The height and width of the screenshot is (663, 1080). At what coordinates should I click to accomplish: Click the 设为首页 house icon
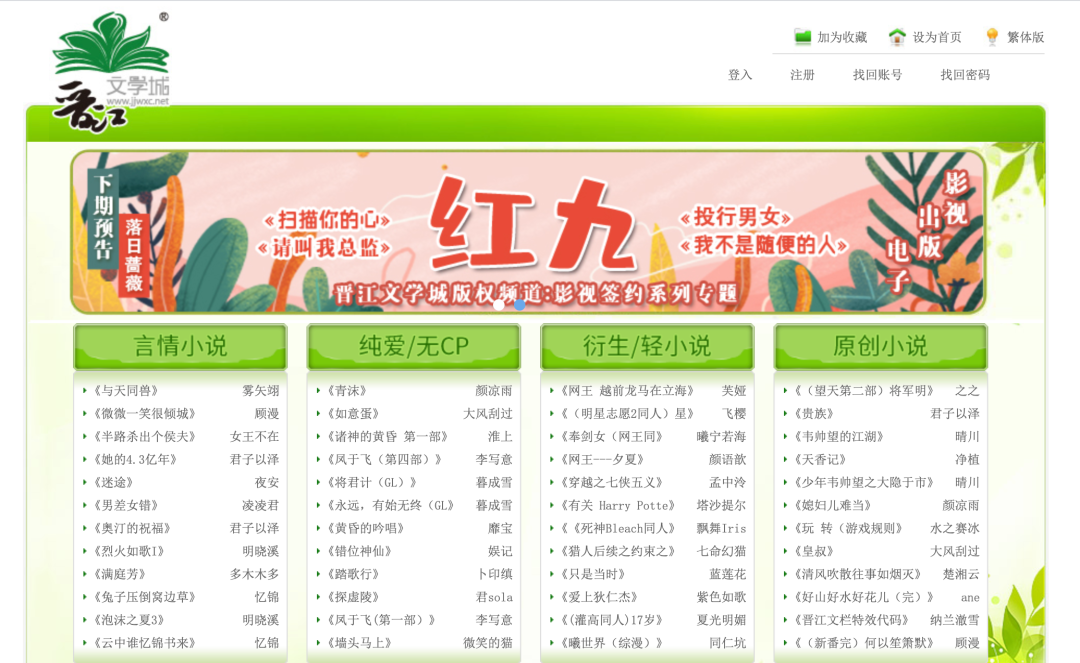click(897, 37)
